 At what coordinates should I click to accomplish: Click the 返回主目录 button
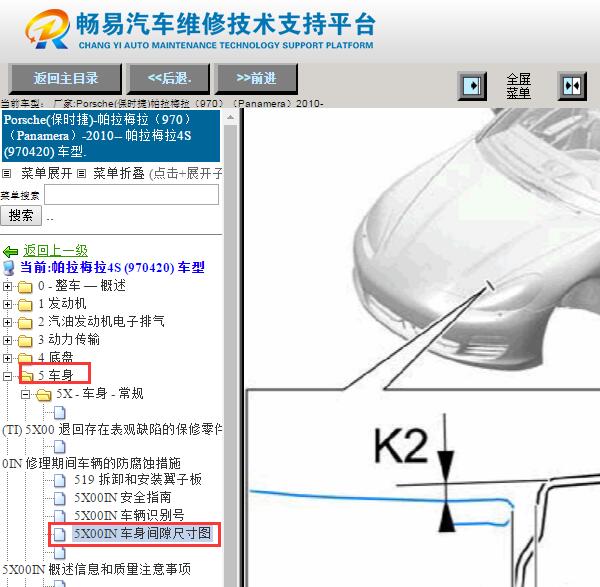point(65,78)
